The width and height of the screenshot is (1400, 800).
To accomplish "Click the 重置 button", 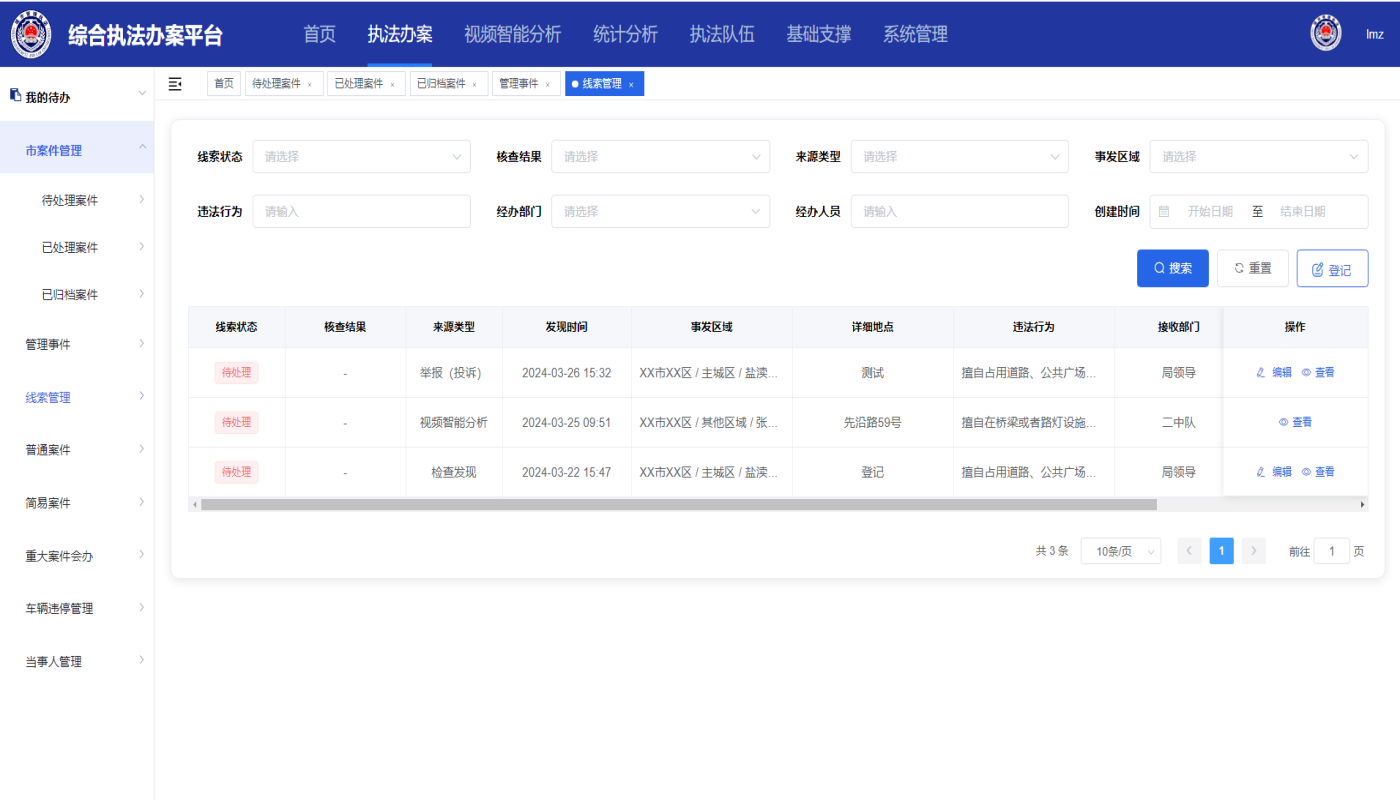I will pyautogui.click(x=1253, y=268).
